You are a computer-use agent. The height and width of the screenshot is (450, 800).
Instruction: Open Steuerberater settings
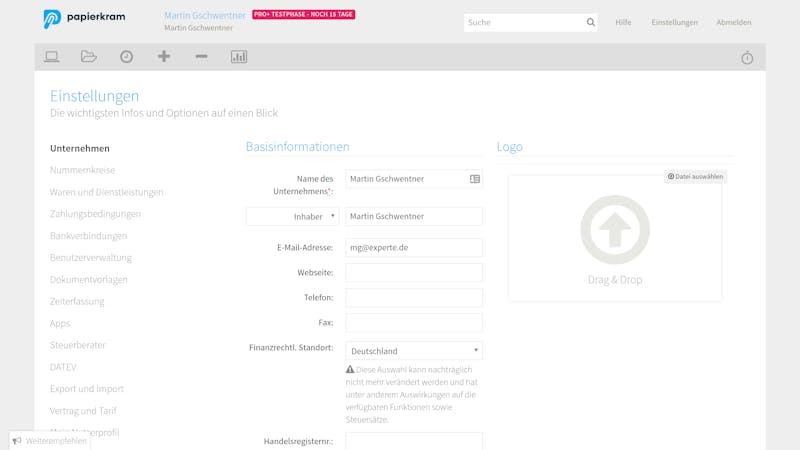point(78,345)
